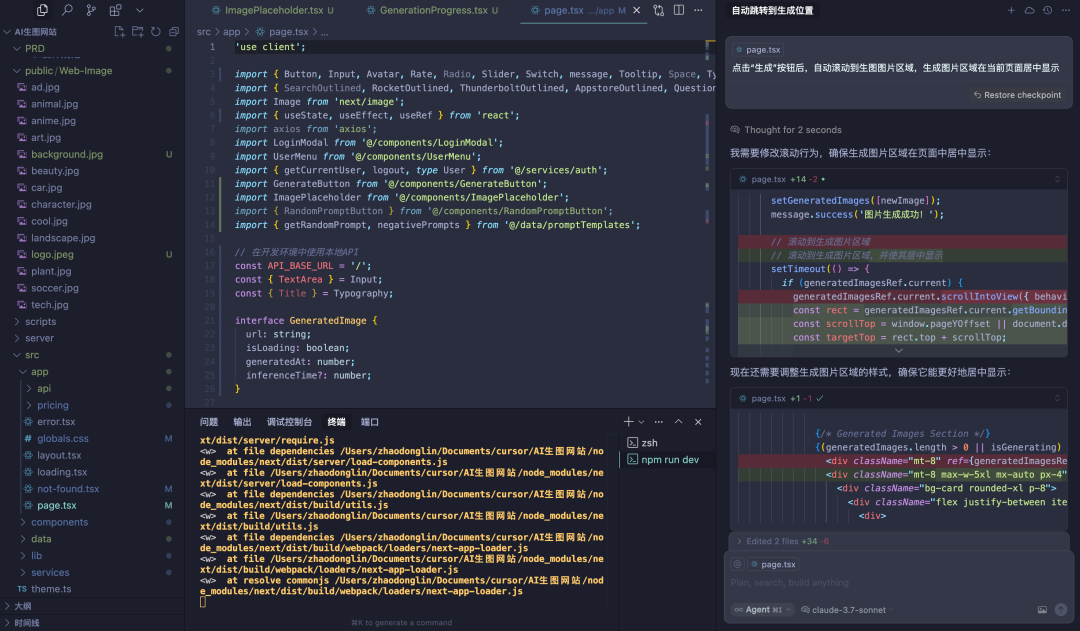
Task: Open the Extensions icon
Action: (115, 10)
